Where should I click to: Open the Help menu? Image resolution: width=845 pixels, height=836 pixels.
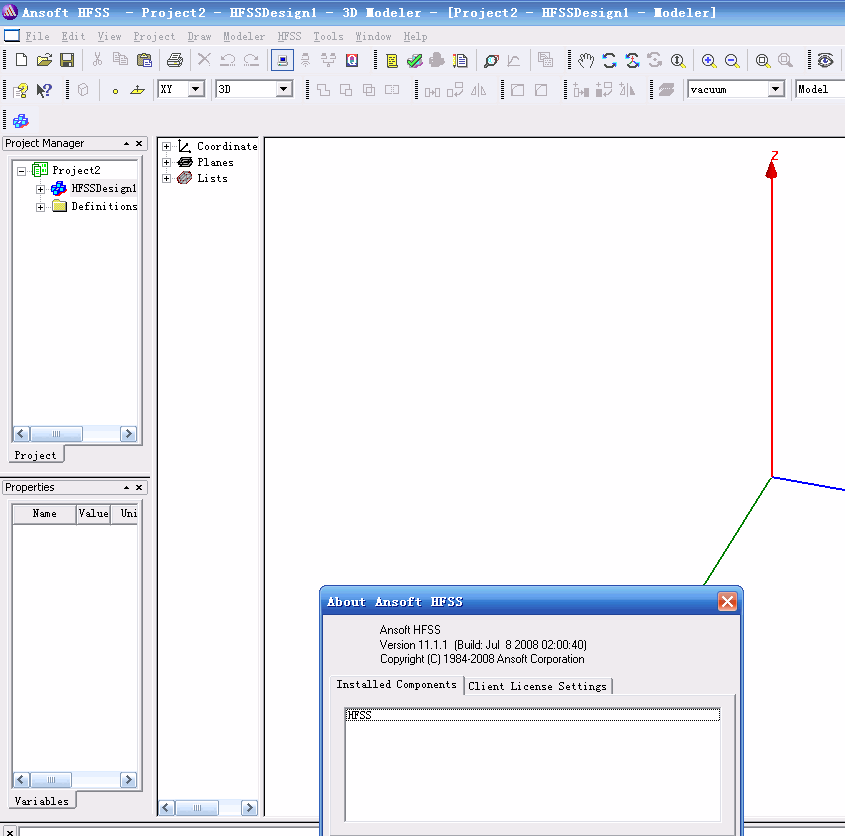tap(415, 36)
